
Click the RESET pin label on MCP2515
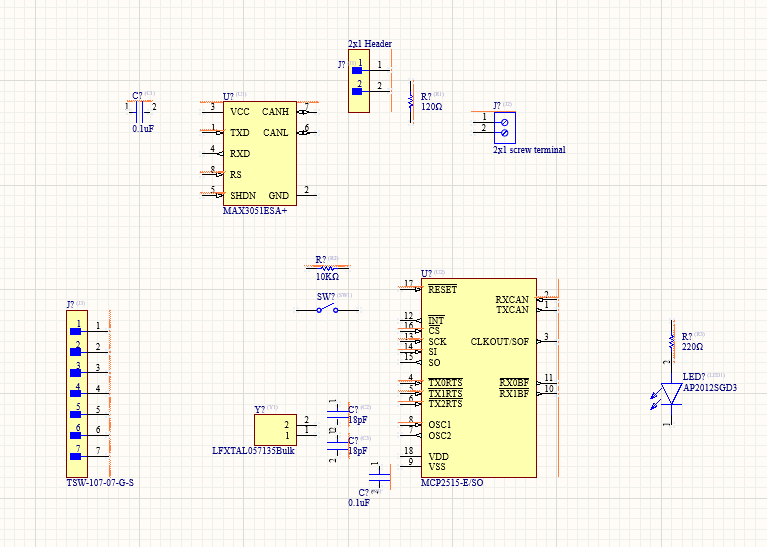pos(442,289)
